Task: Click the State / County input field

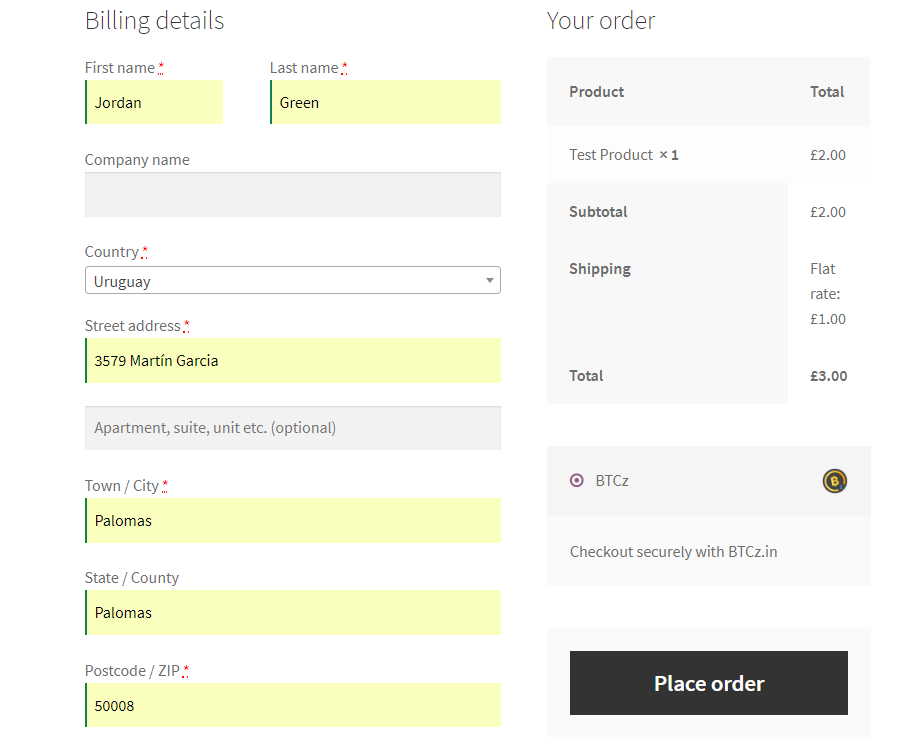Action: click(x=293, y=613)
